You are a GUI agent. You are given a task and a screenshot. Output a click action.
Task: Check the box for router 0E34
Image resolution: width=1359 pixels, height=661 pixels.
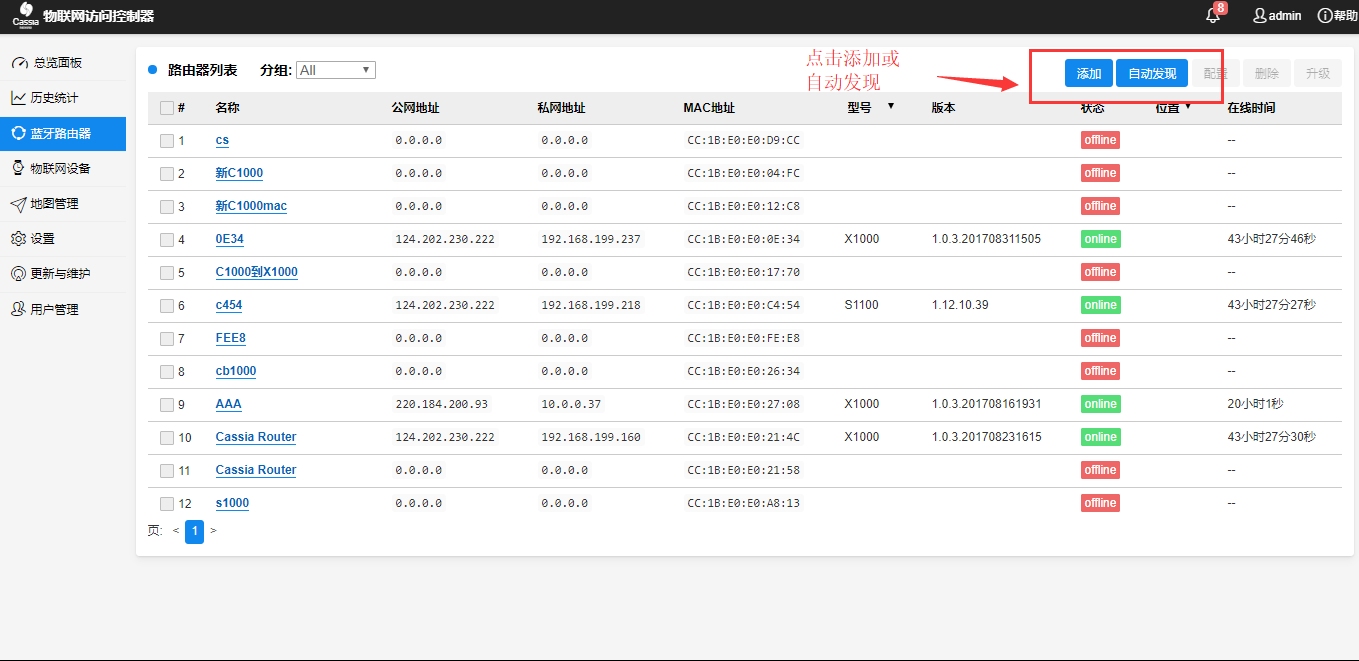pyautogui.click(x=167, y=240)
